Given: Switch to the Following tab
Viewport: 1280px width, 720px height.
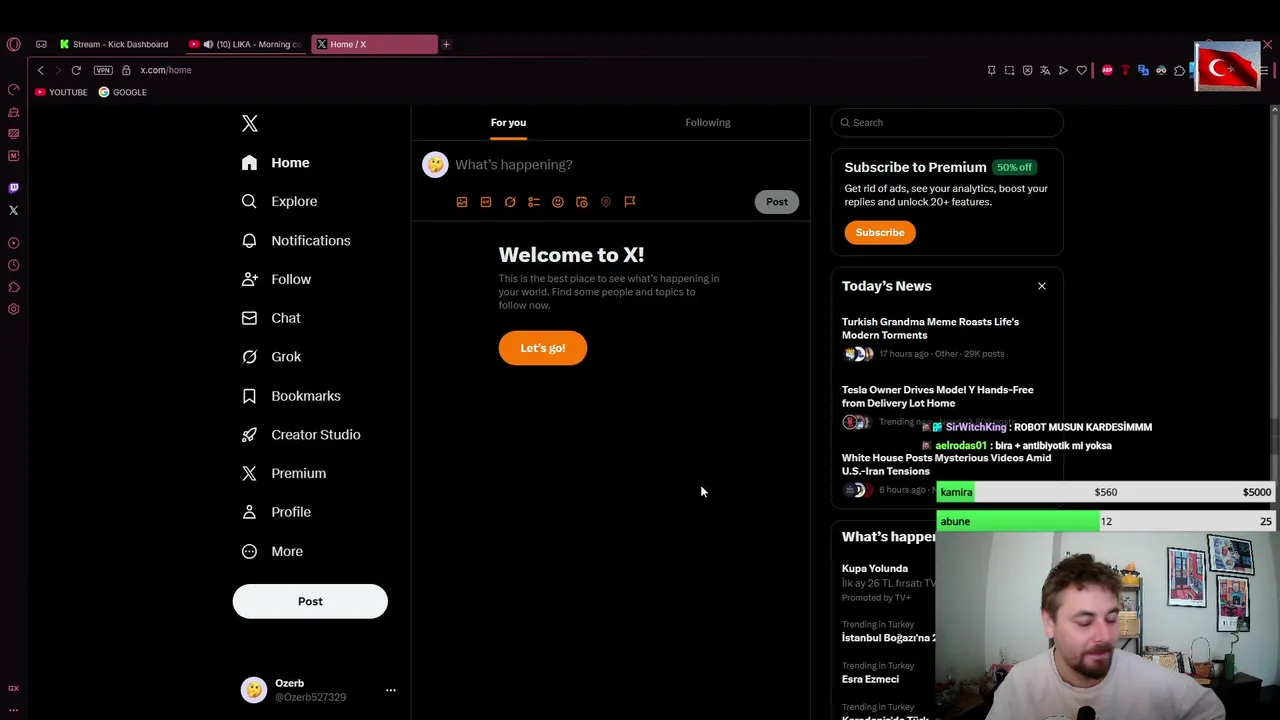Looking at the screenshot, I should [708, 122].
